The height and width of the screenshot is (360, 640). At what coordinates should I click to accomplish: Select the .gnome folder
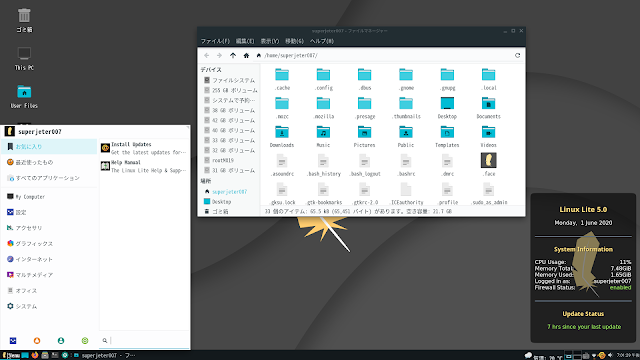406,80
